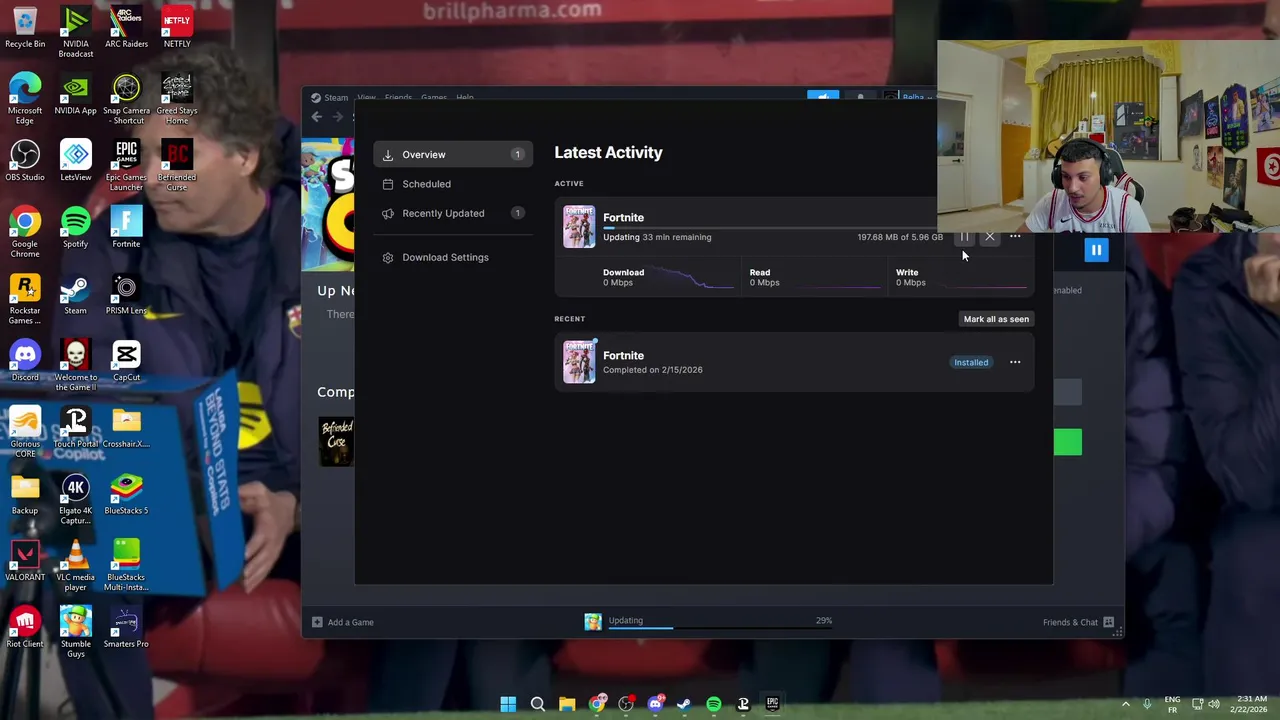Open the Recycle Bin desktop icon

coord(25,27)
